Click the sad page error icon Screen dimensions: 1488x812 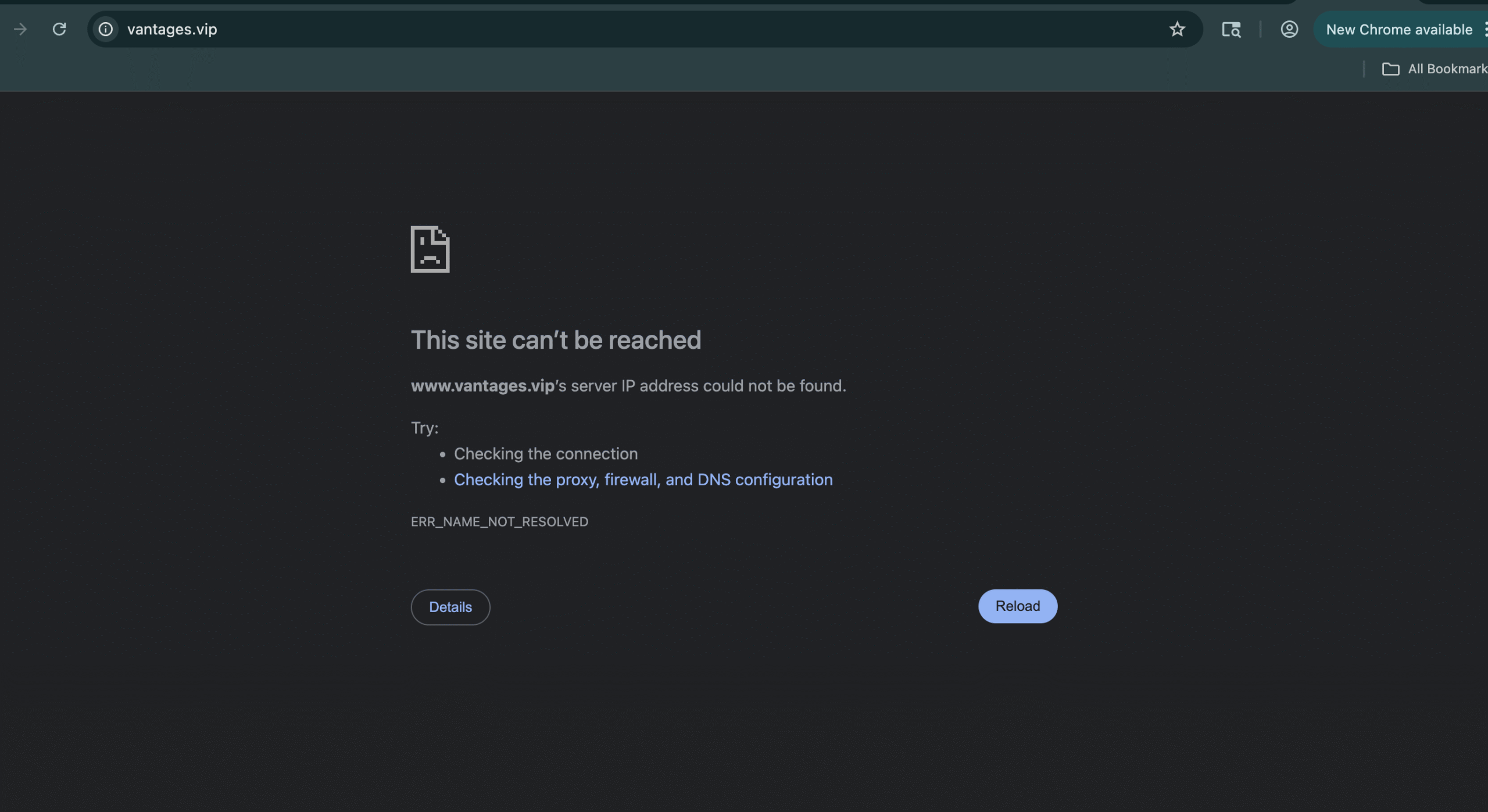[x=430, y=249]
